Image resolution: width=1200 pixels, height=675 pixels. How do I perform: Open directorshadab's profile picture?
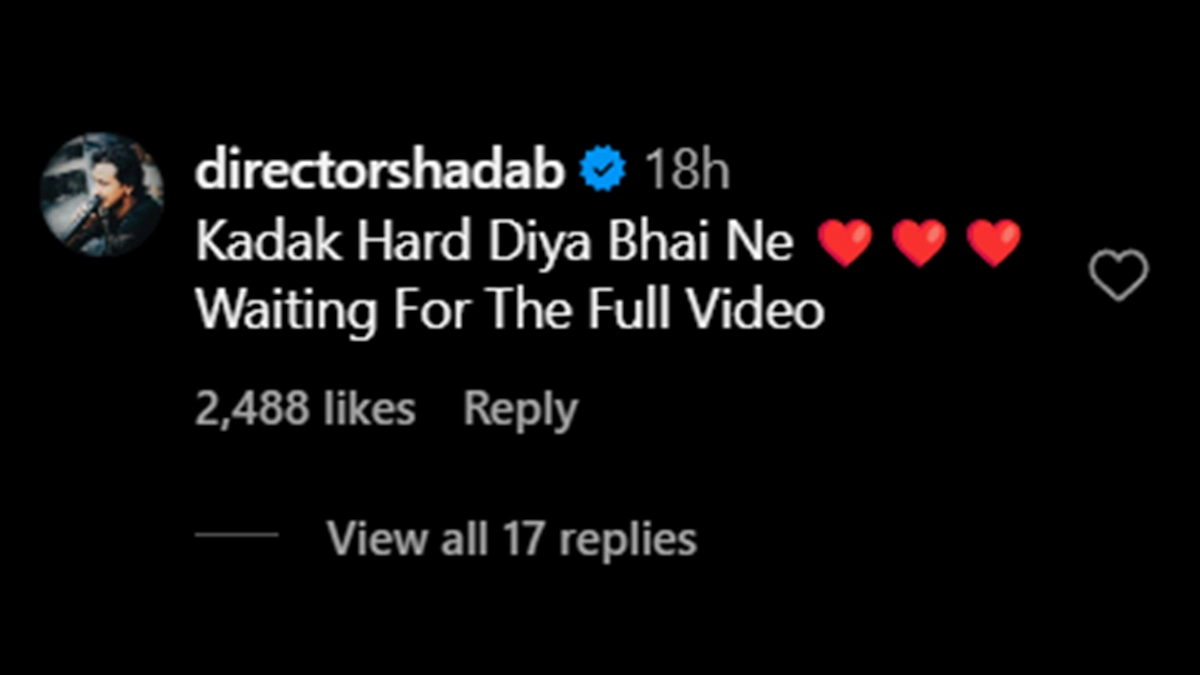(102, 194)
